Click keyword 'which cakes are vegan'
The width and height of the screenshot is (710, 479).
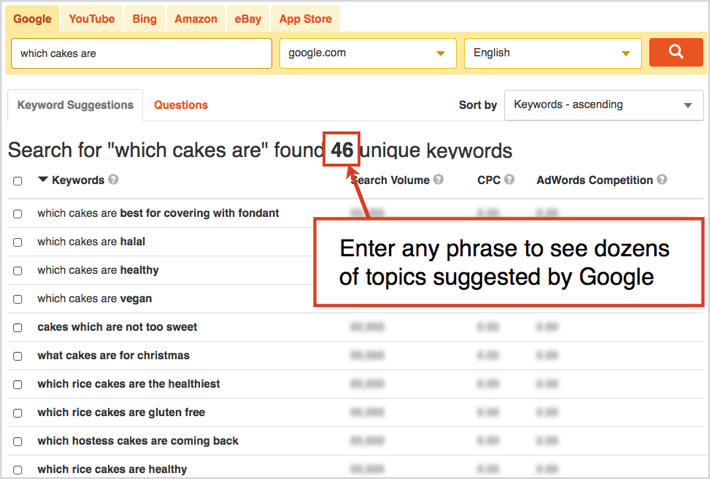94,299
